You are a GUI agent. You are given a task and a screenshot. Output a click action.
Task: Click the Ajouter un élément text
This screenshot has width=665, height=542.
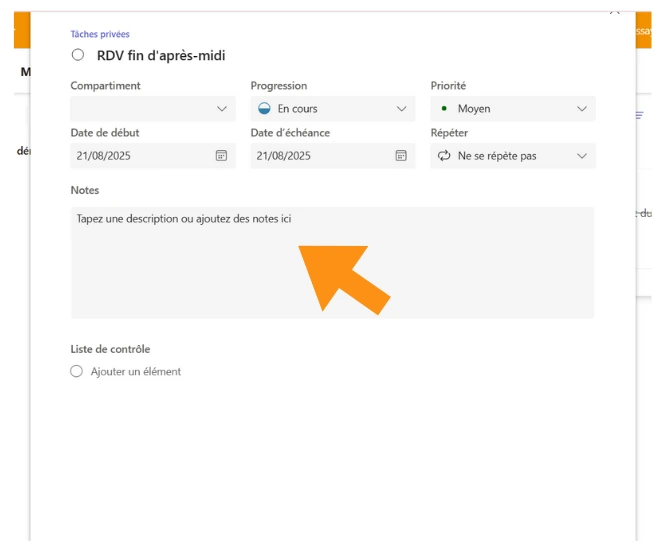coord(136,371)
